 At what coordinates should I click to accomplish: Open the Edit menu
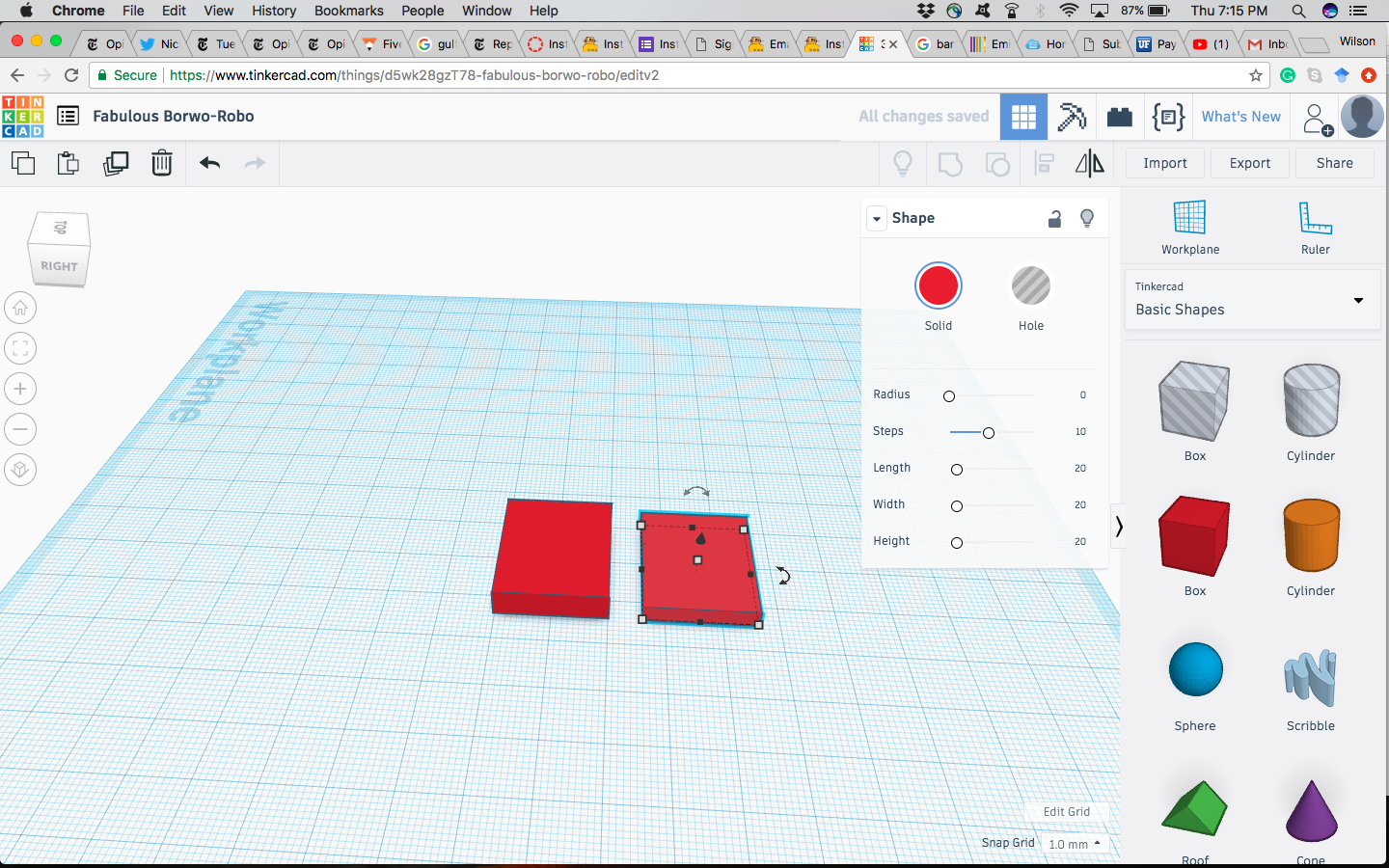pos(175,11)
